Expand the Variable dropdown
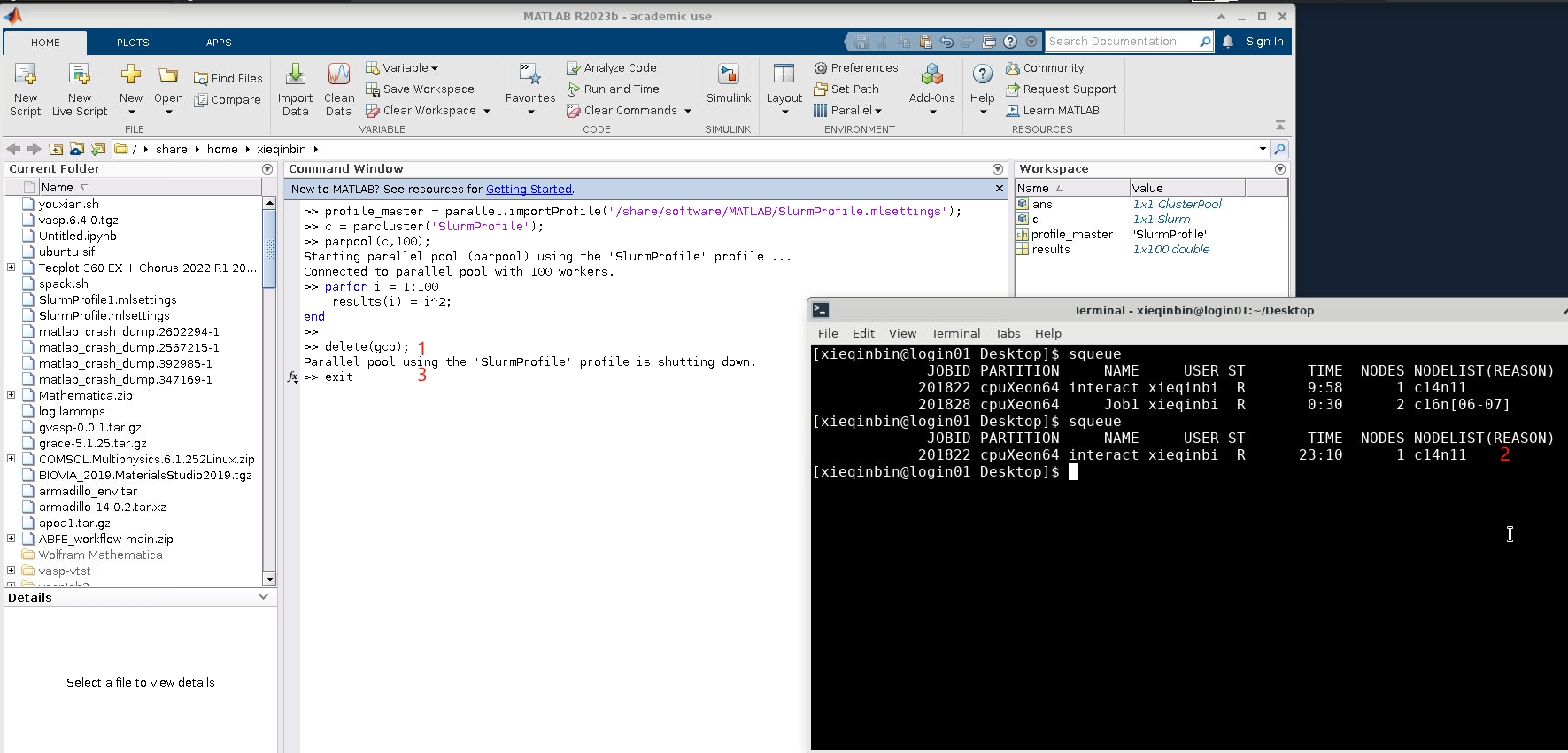Viewport: 1568px width, 753px height. click(x=435, y=68)
